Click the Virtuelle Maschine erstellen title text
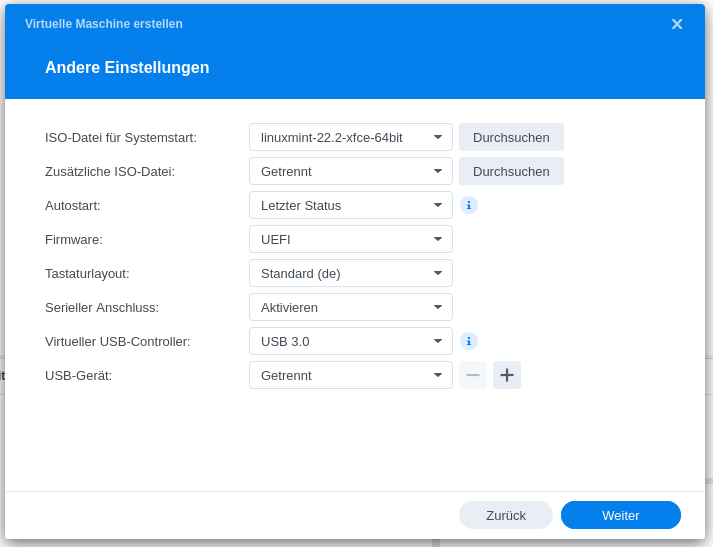This screenshot has width=713, height=547. (x=104, y=24)
